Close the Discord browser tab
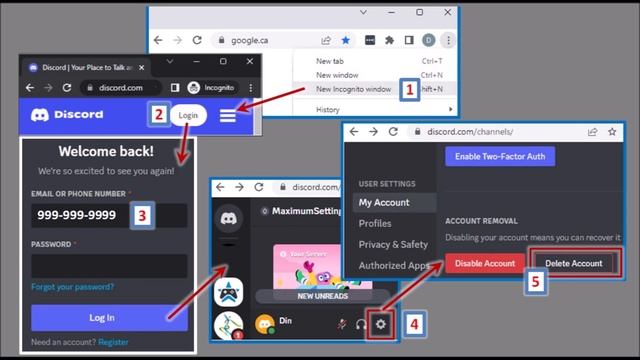 141,67
